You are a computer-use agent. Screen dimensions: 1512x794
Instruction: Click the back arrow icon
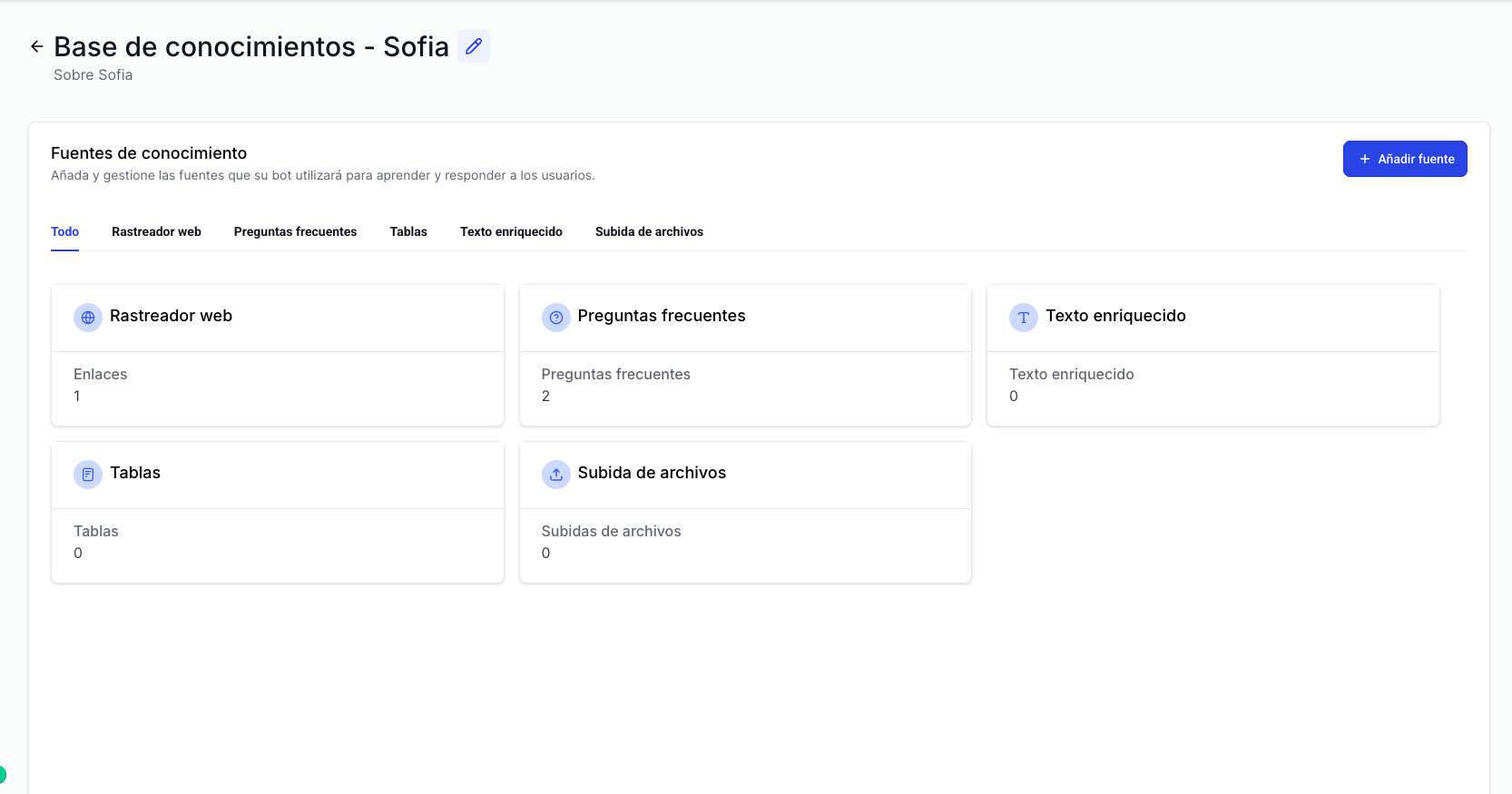pos(36,46)
